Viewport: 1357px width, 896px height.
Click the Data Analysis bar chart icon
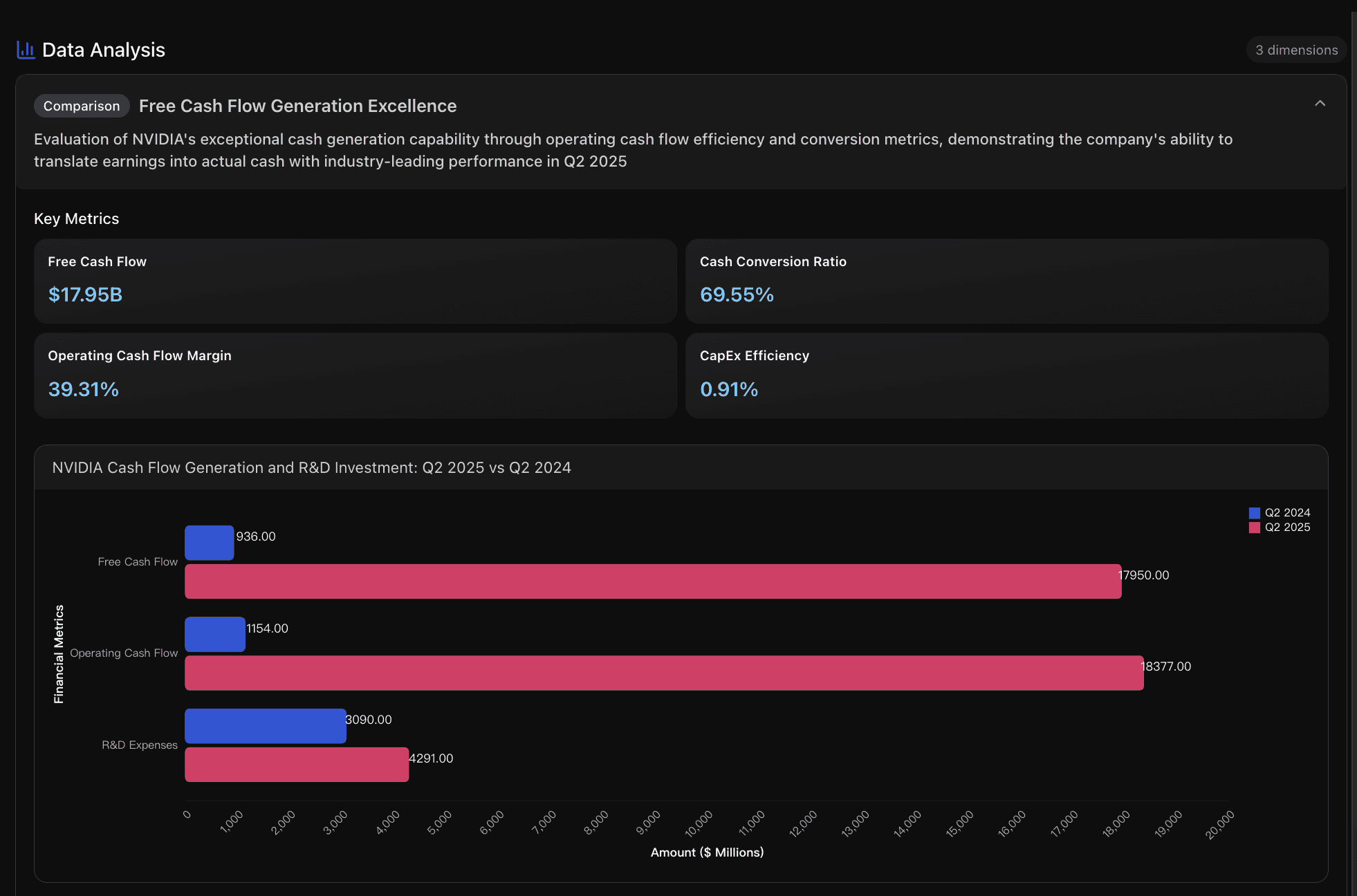point(26,50)
